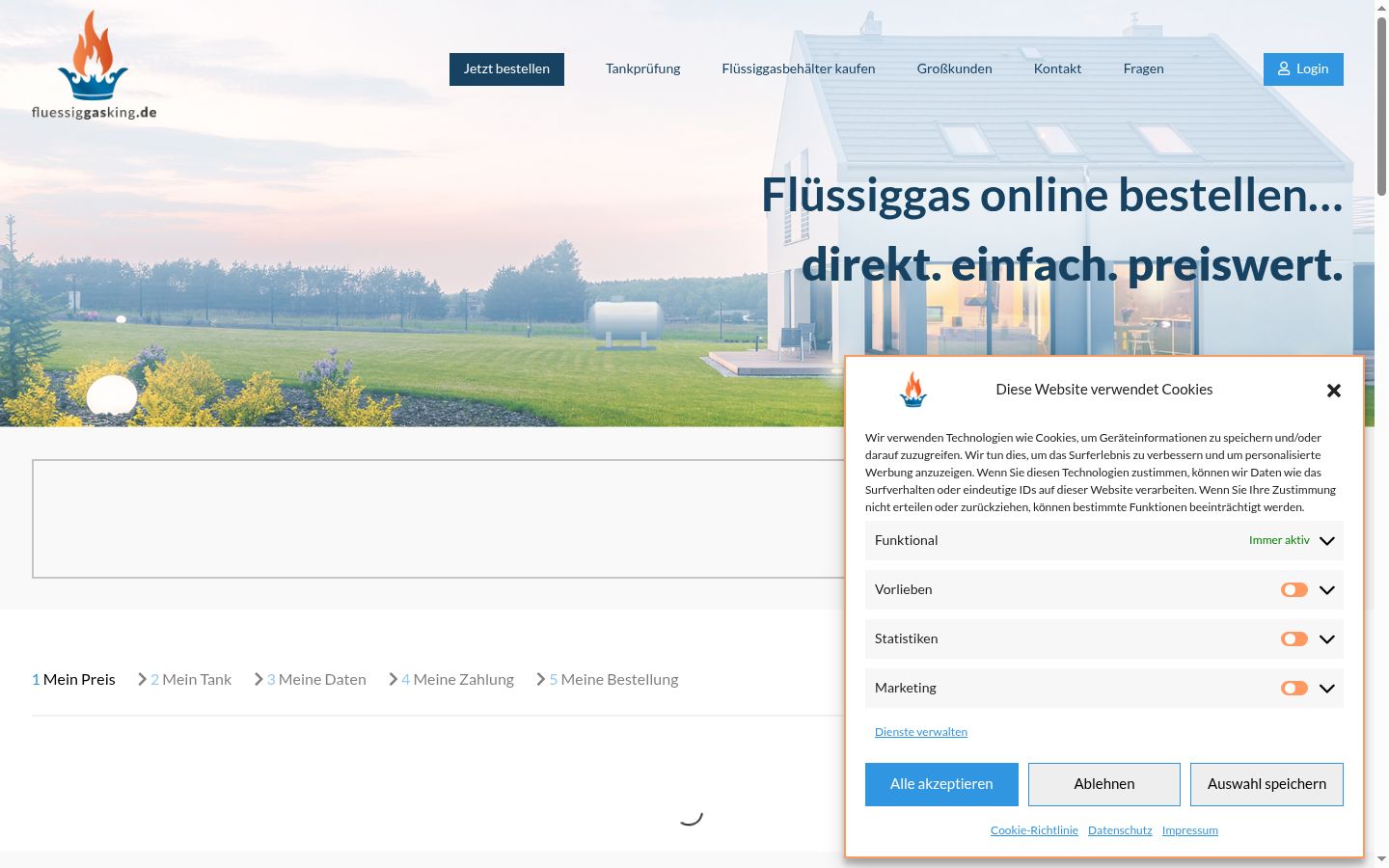Click the Ablehnen button
Image resolution: width=1389 pixels, height=868 pixels.
point(1104,784)
